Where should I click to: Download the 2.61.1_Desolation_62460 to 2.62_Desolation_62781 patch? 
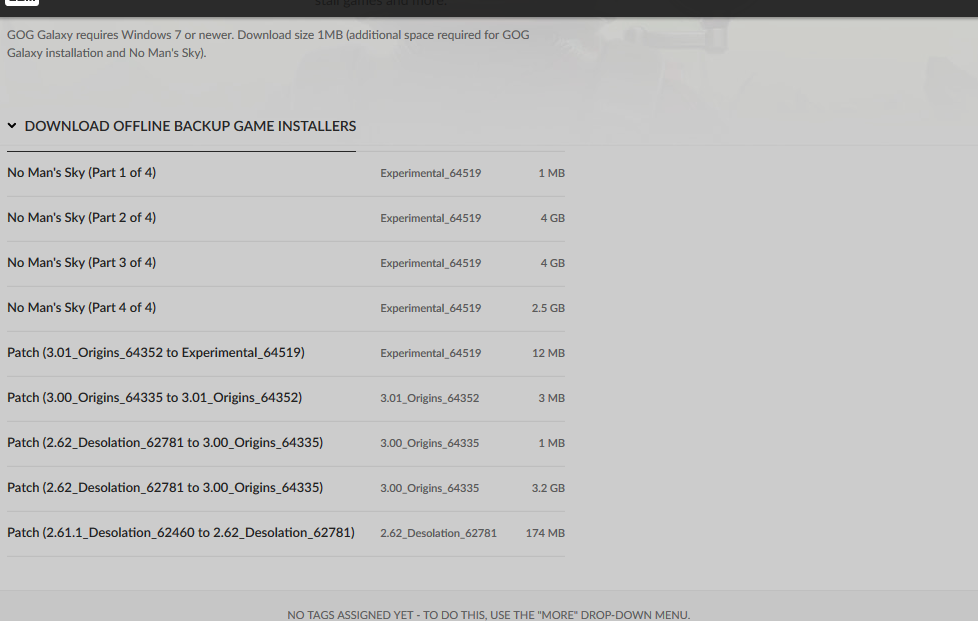tap(181, 532)
